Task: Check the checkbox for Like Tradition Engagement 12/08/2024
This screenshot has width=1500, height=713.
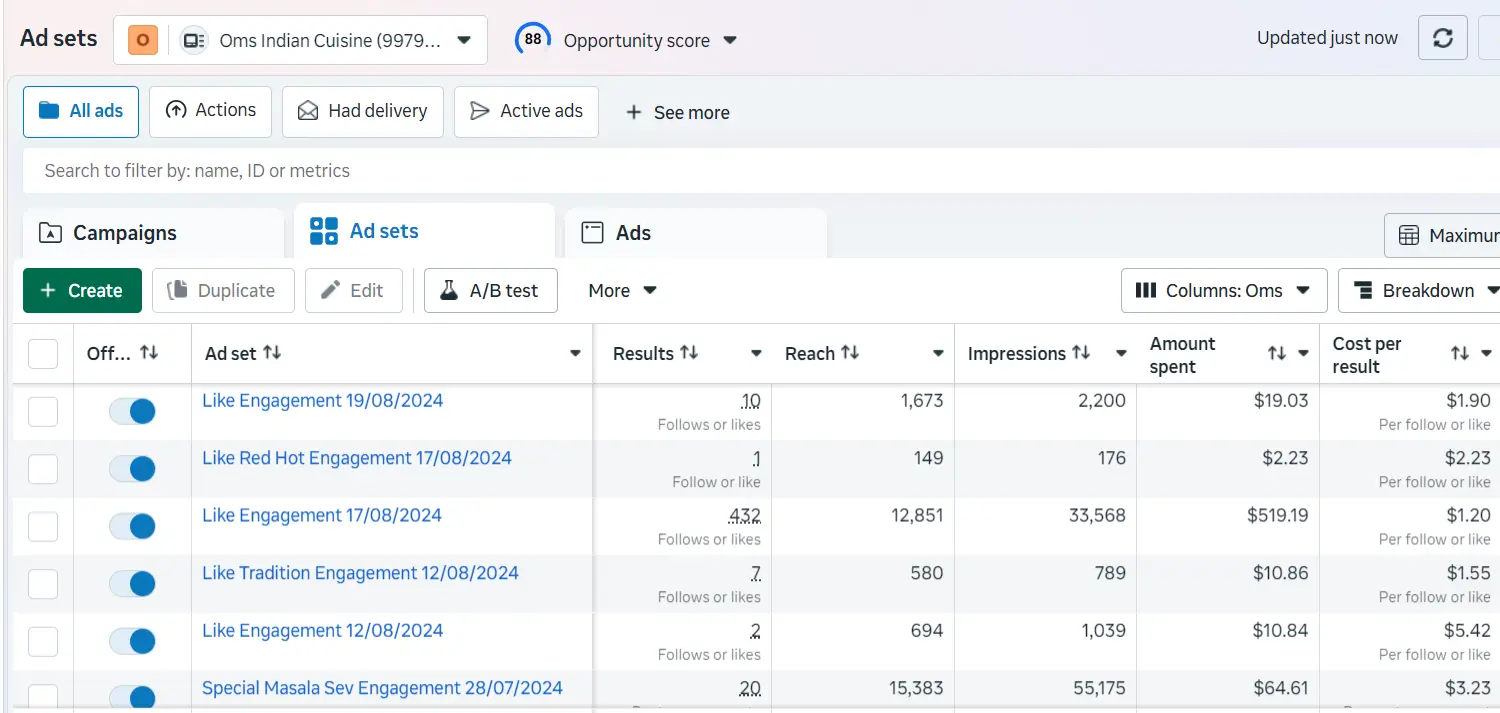Action: click(42, 584)
